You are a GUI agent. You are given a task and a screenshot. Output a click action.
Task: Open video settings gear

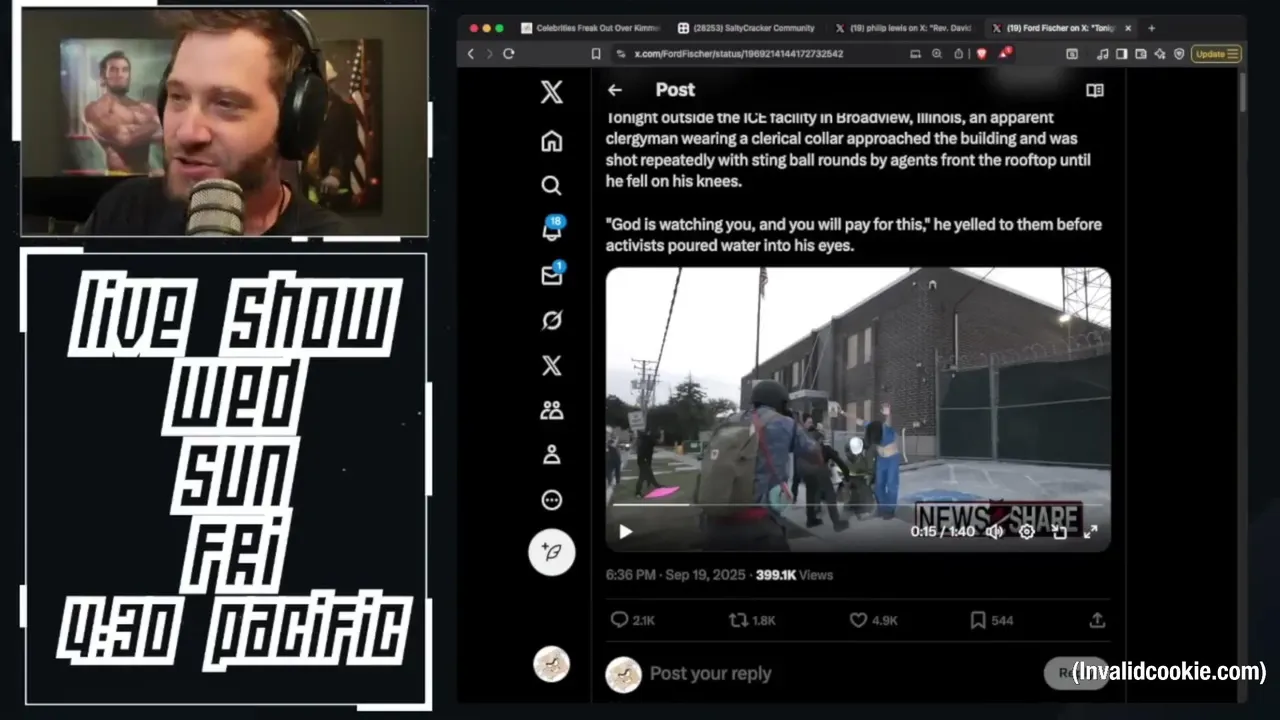pos(1026,532)
